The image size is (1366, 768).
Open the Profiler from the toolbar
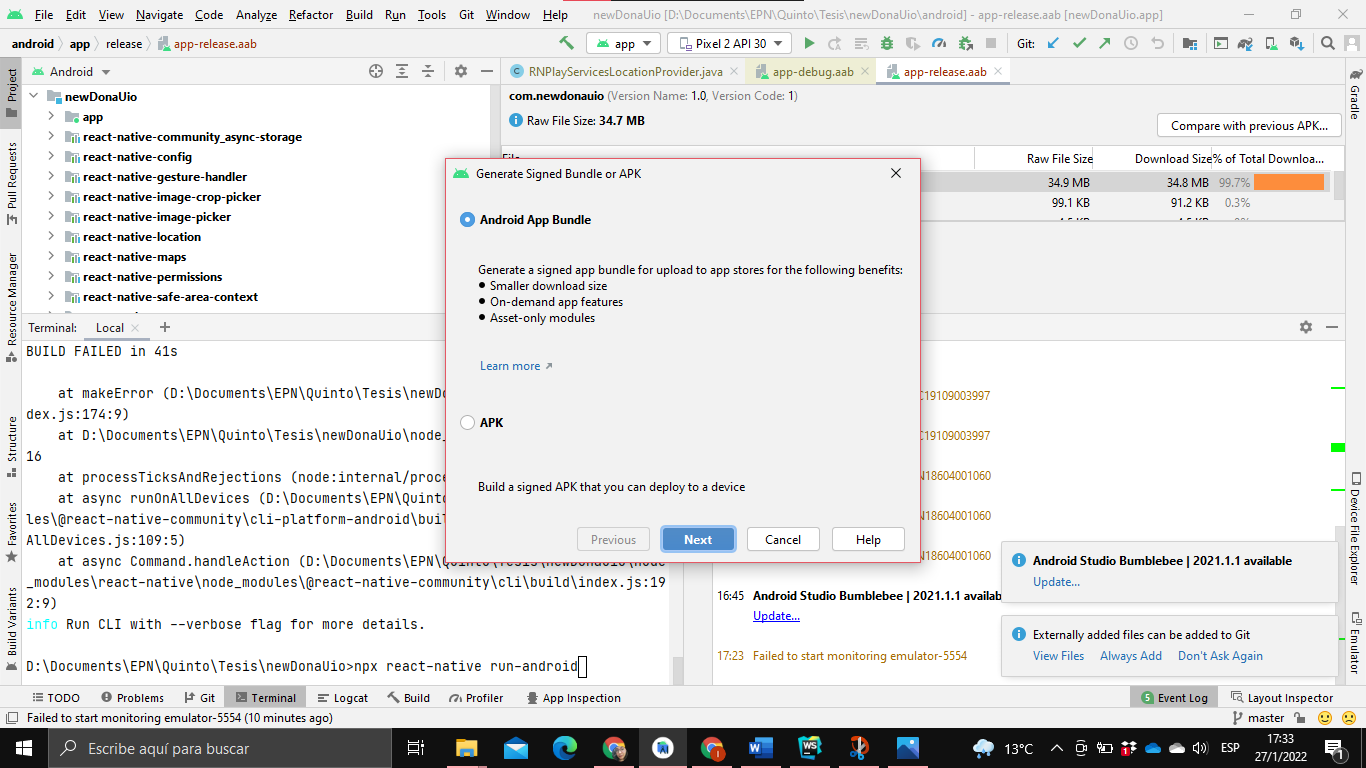pos(938,43)
